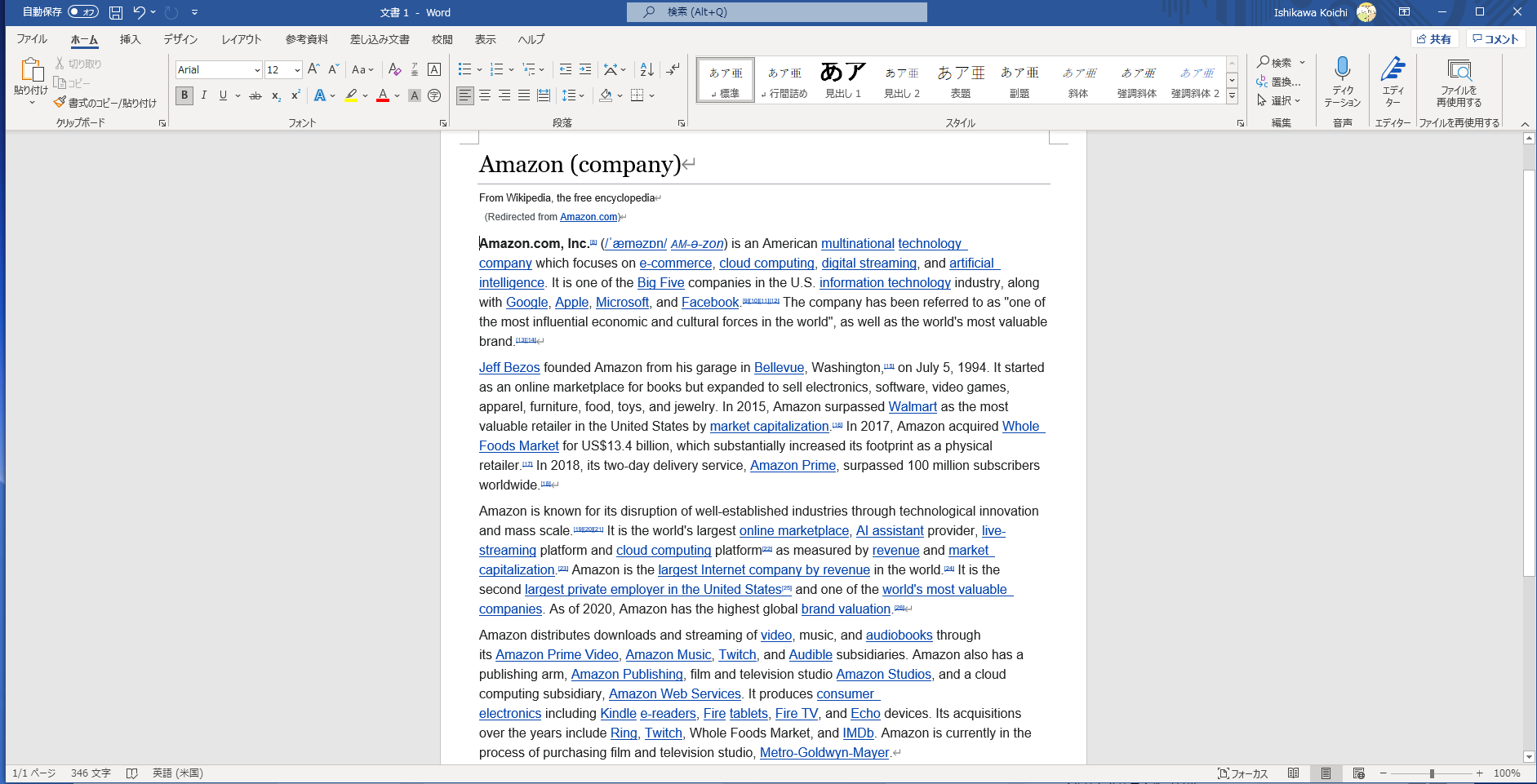The image size is (1537, 784).
Task: Open the Review tab
Action: 442,39
